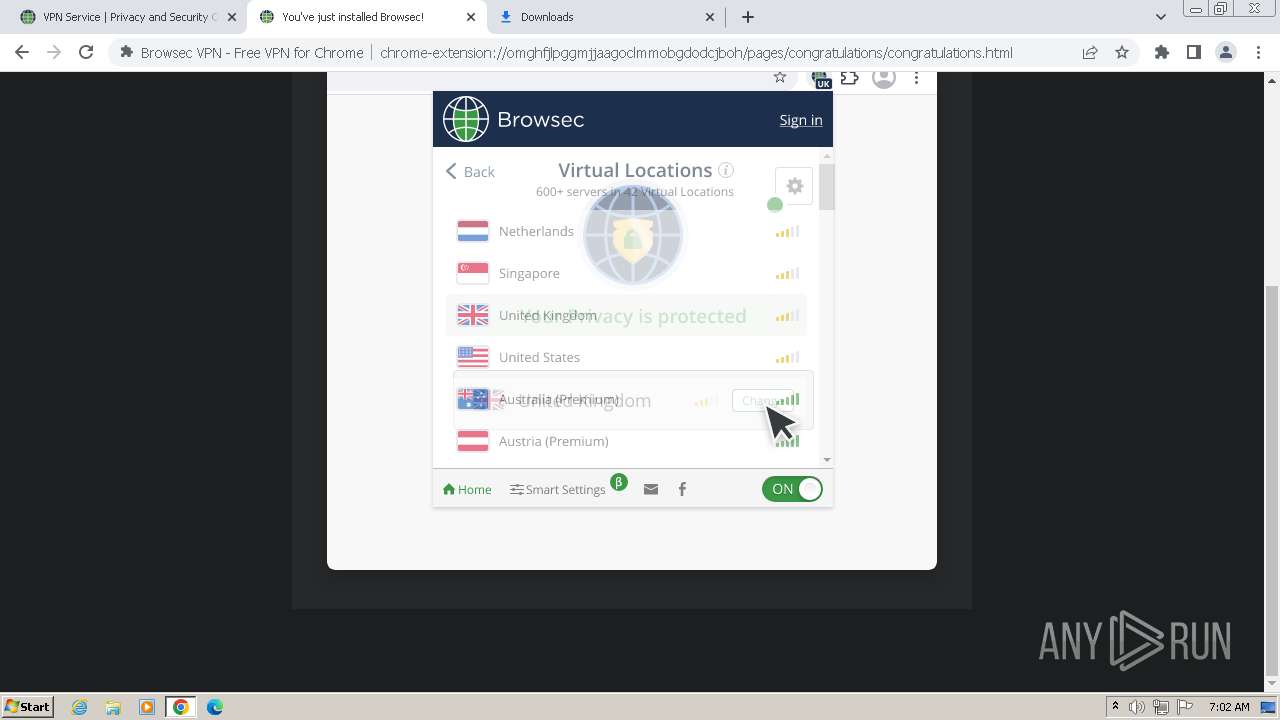
Task: Click the volume icon in the system tray
Action: tap(1137, 707)
